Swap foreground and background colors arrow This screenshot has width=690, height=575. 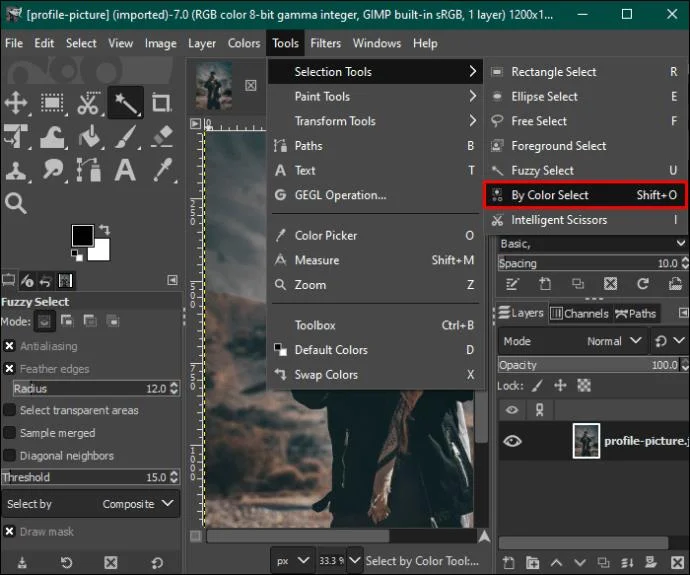click(x=105, y=230)
